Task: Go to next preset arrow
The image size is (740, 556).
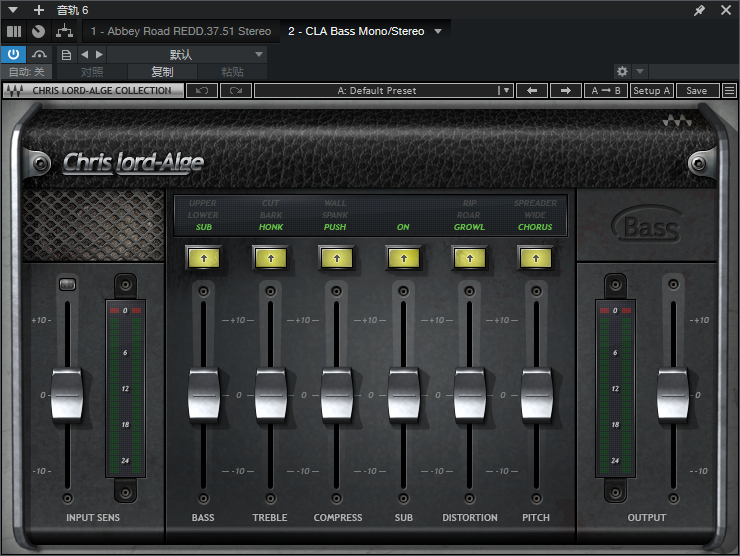Action: [x=99, y=55]
